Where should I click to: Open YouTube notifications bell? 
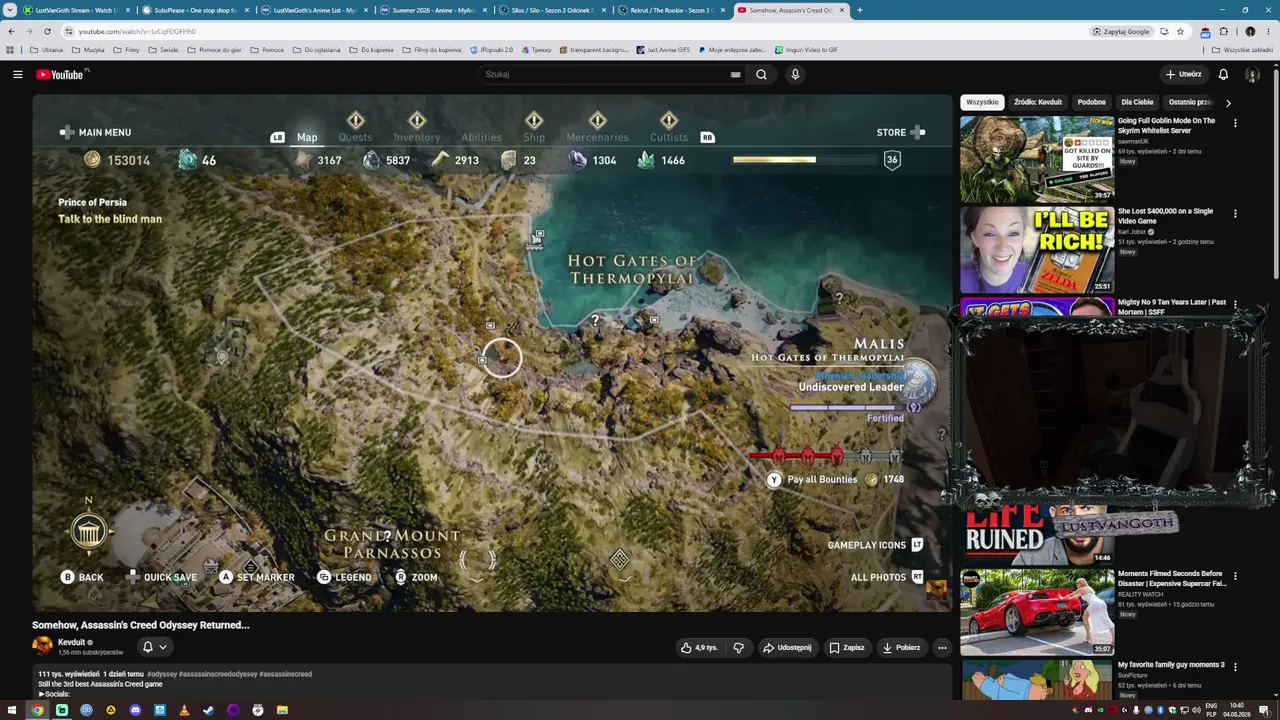[1223, 74]
